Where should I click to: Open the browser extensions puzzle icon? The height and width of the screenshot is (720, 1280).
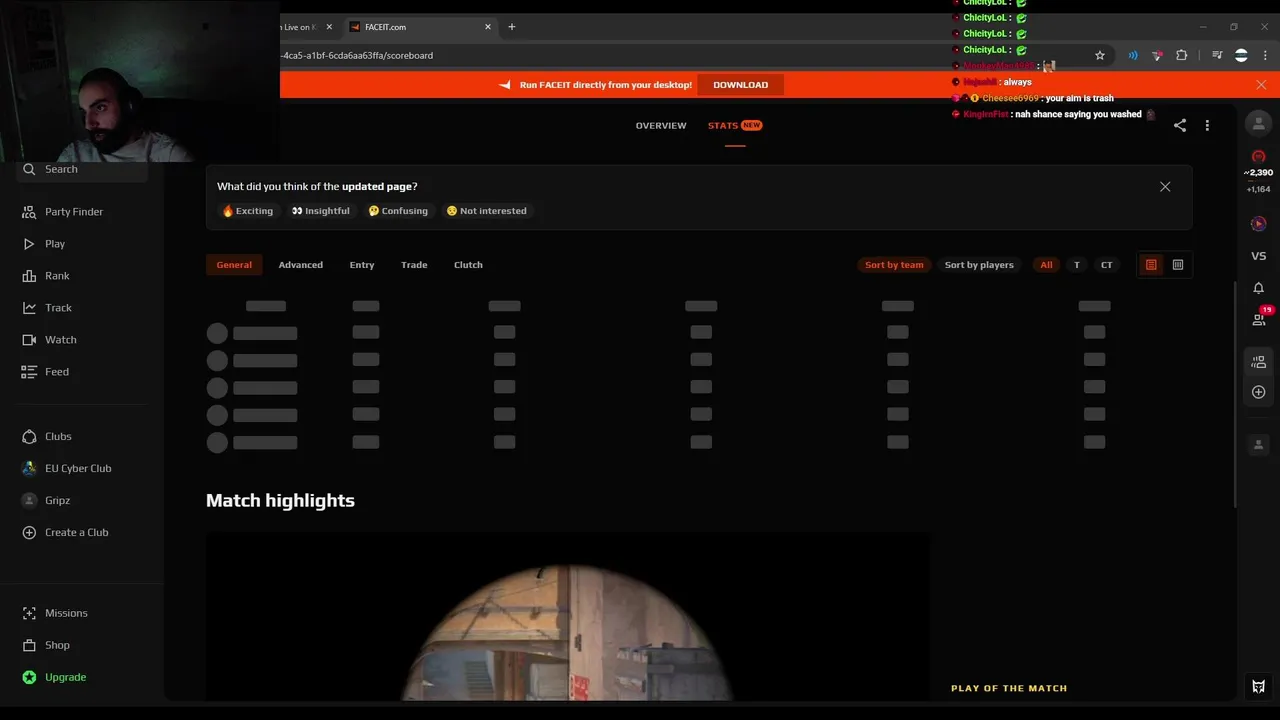pyautogui.click(x=1181, y=55)
